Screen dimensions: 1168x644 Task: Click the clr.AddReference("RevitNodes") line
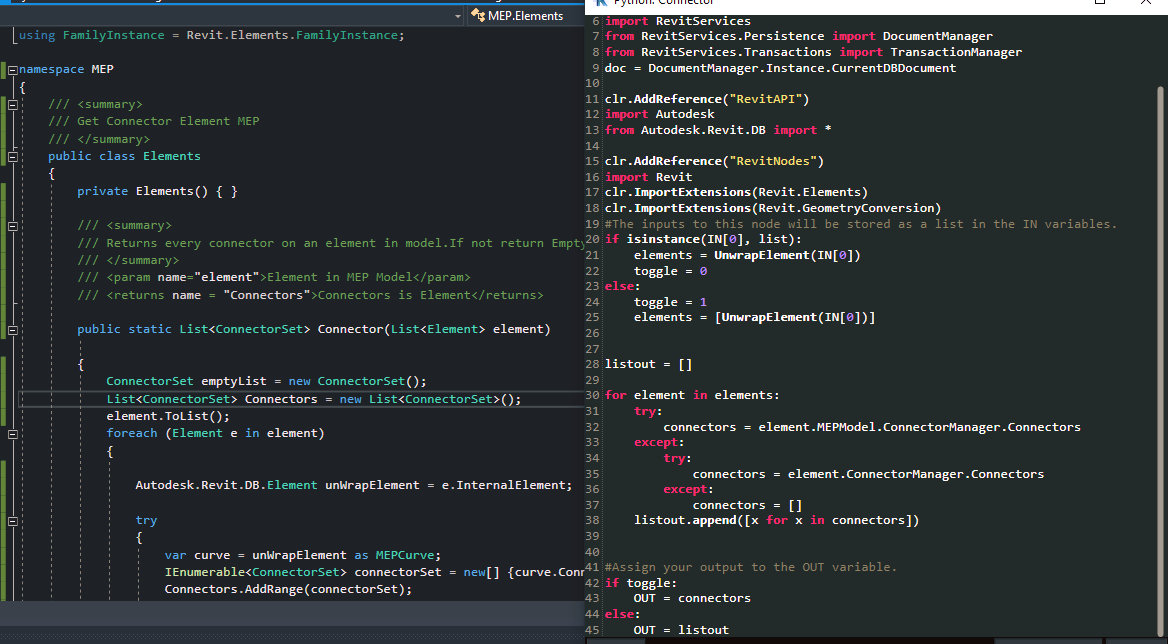pyautogui.click(x=714, y=162)
